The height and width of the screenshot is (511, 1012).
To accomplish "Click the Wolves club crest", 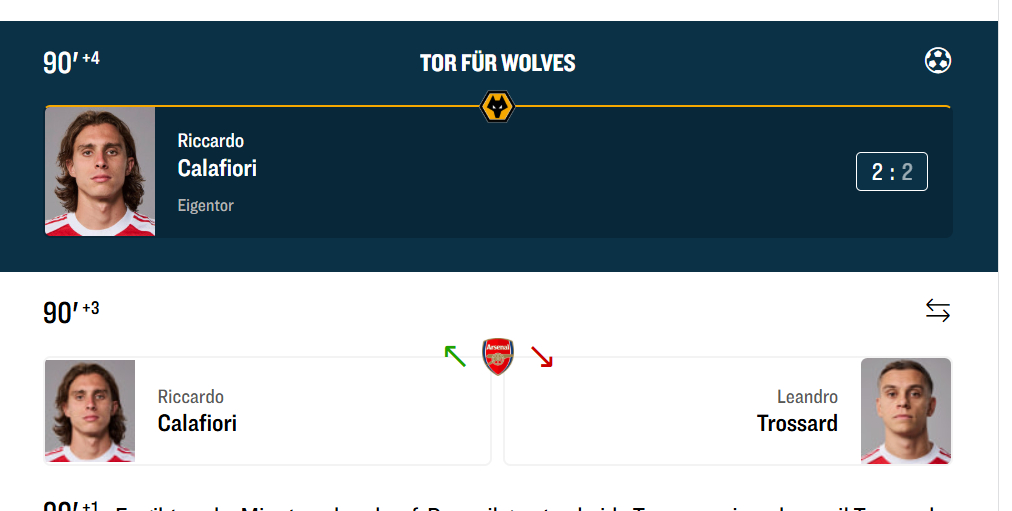I will point(497,106).
